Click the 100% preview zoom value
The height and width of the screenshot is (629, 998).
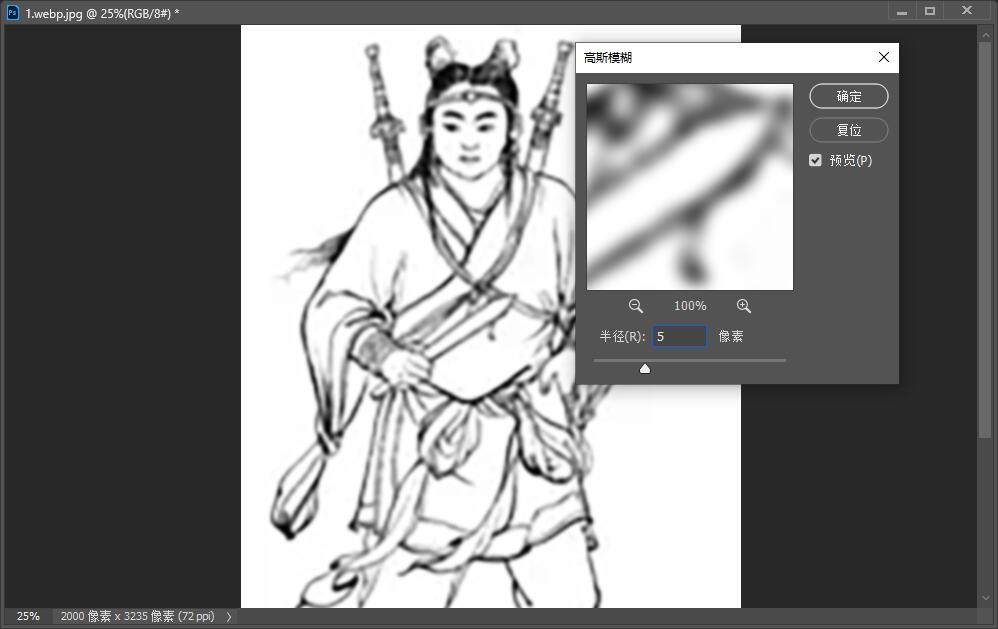tap(690, 306)
